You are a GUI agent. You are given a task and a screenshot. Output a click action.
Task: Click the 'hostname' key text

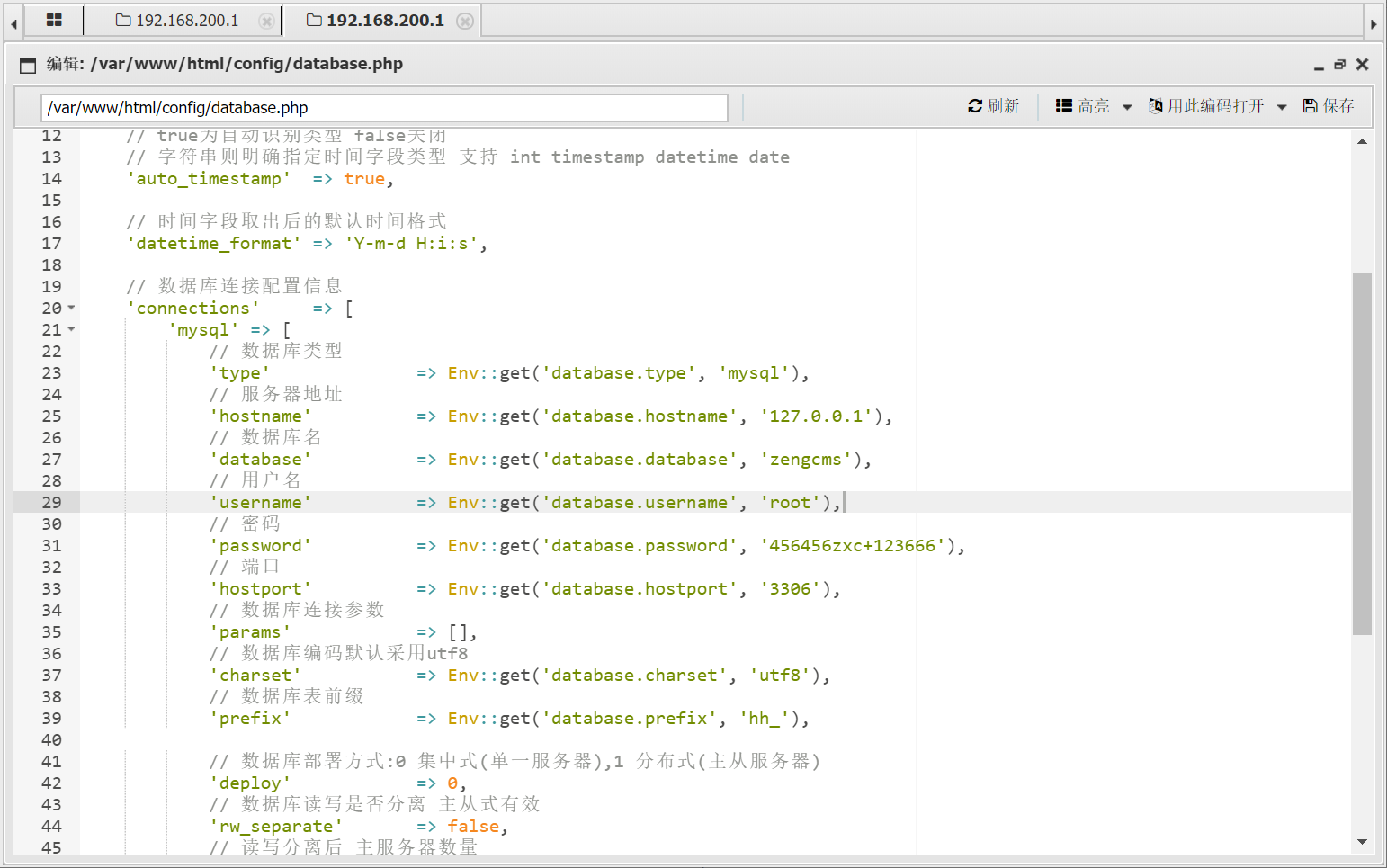tap(260, 416)
